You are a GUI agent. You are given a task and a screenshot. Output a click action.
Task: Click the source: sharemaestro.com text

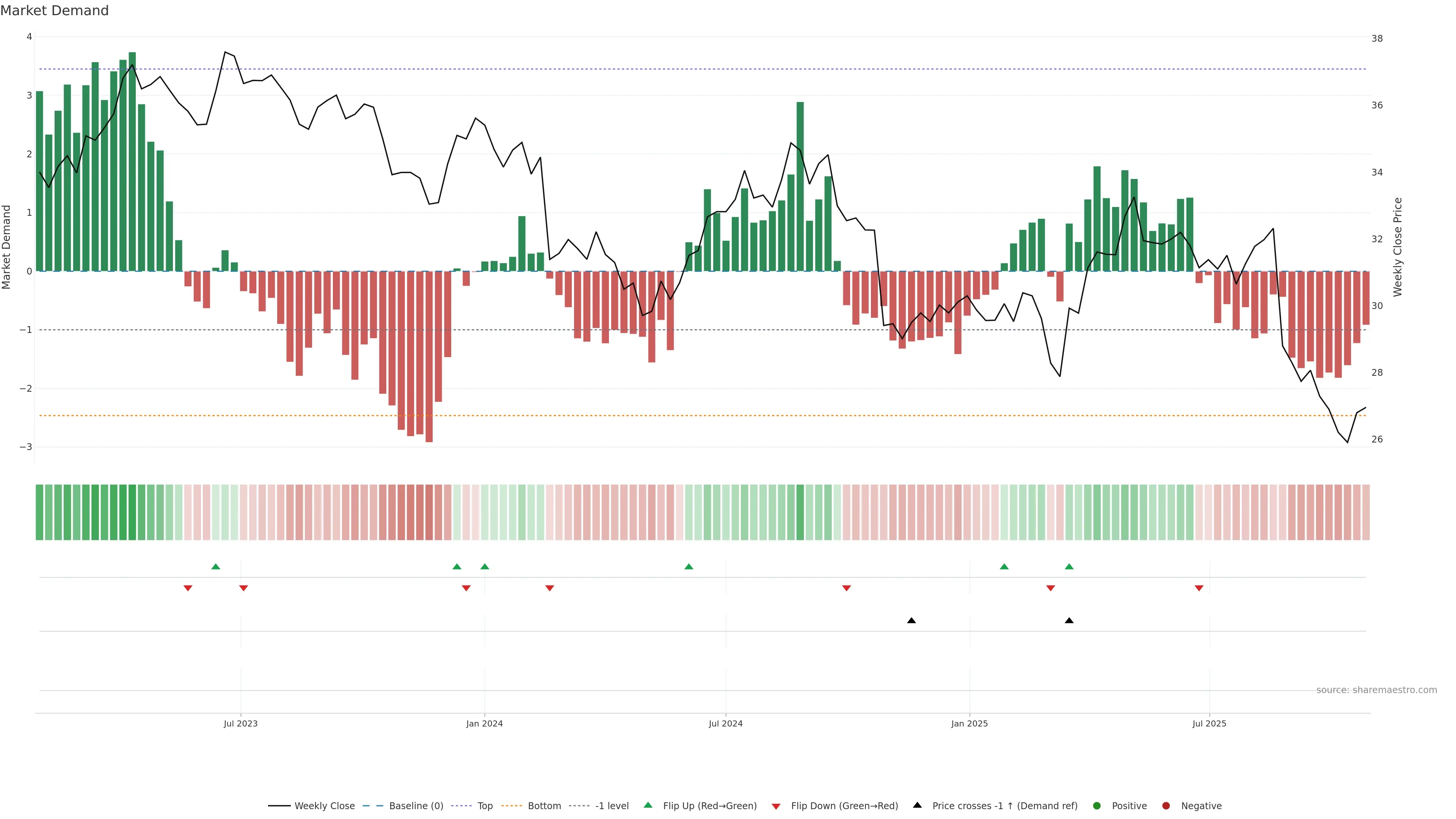[x=1376, y=690]
